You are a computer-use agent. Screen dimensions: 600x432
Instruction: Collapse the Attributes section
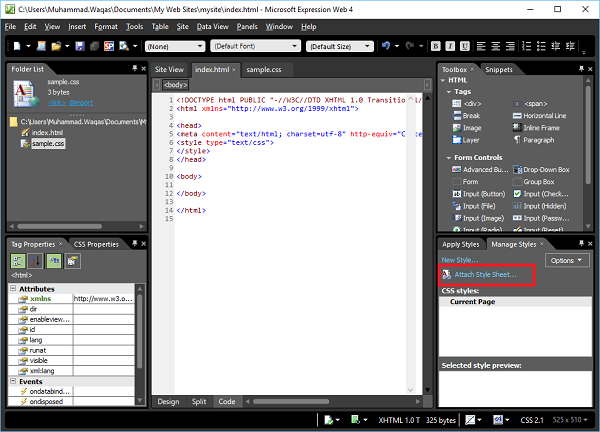(13, 288)
